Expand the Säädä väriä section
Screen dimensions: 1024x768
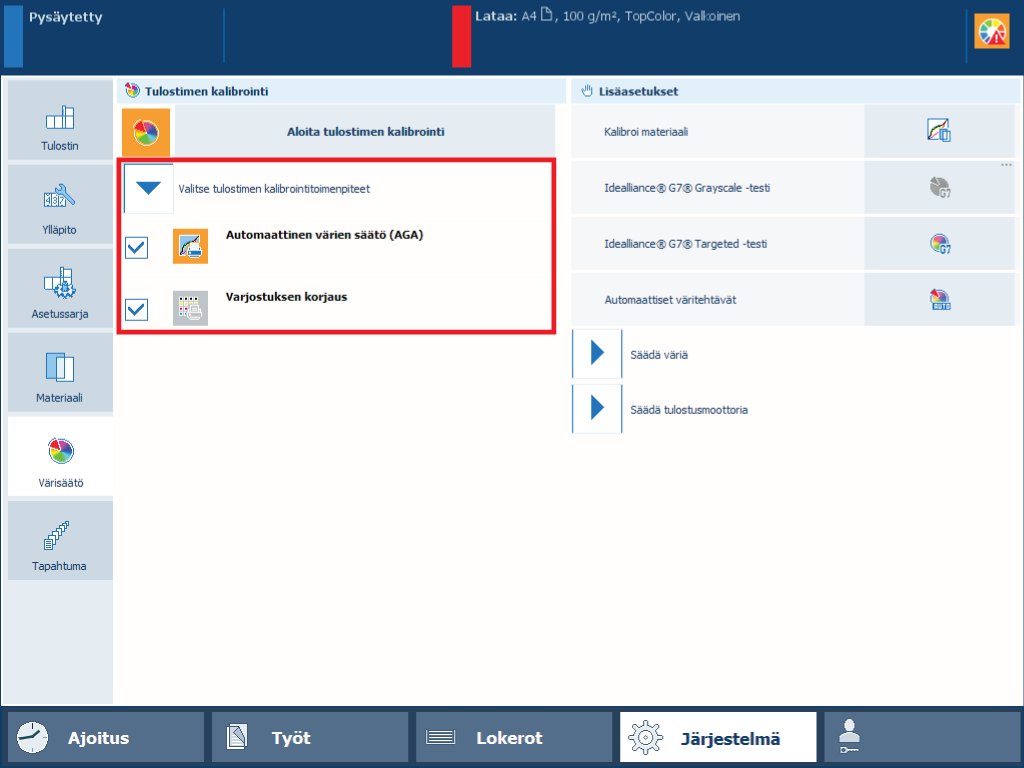click(x=597, y=354)
